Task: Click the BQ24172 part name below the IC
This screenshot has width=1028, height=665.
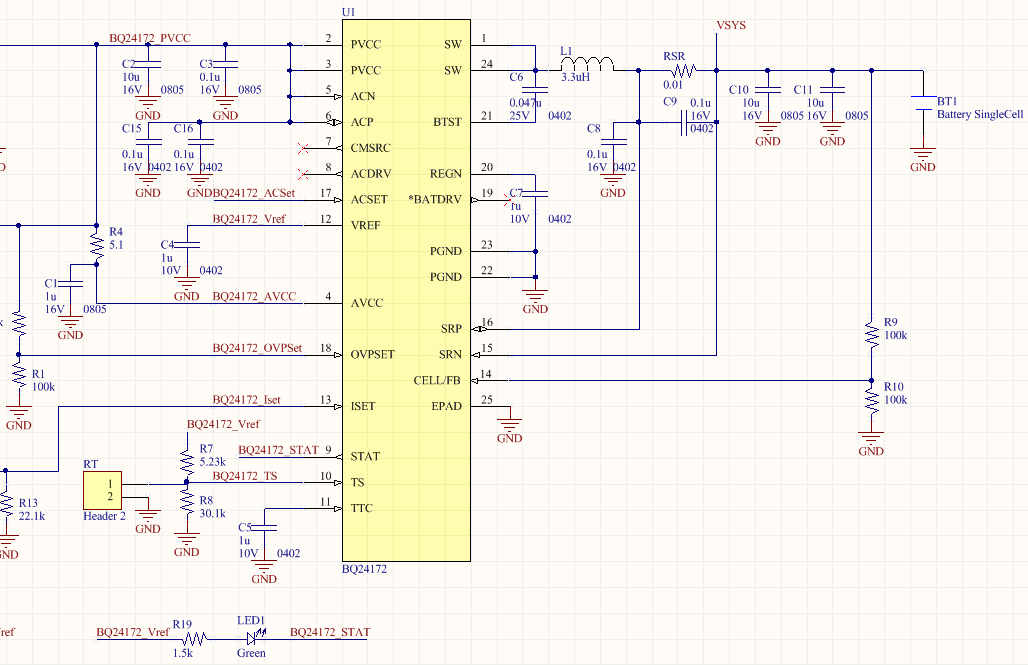Action: [x=365, y=569]
